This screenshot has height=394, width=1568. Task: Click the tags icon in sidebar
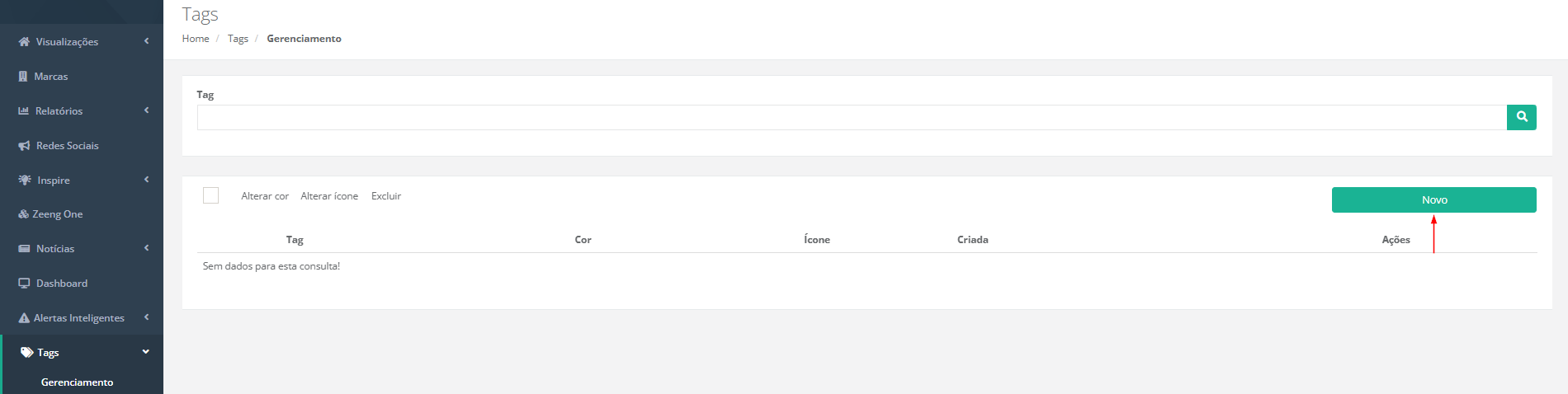pyautogui.click(x=26, y=353)
